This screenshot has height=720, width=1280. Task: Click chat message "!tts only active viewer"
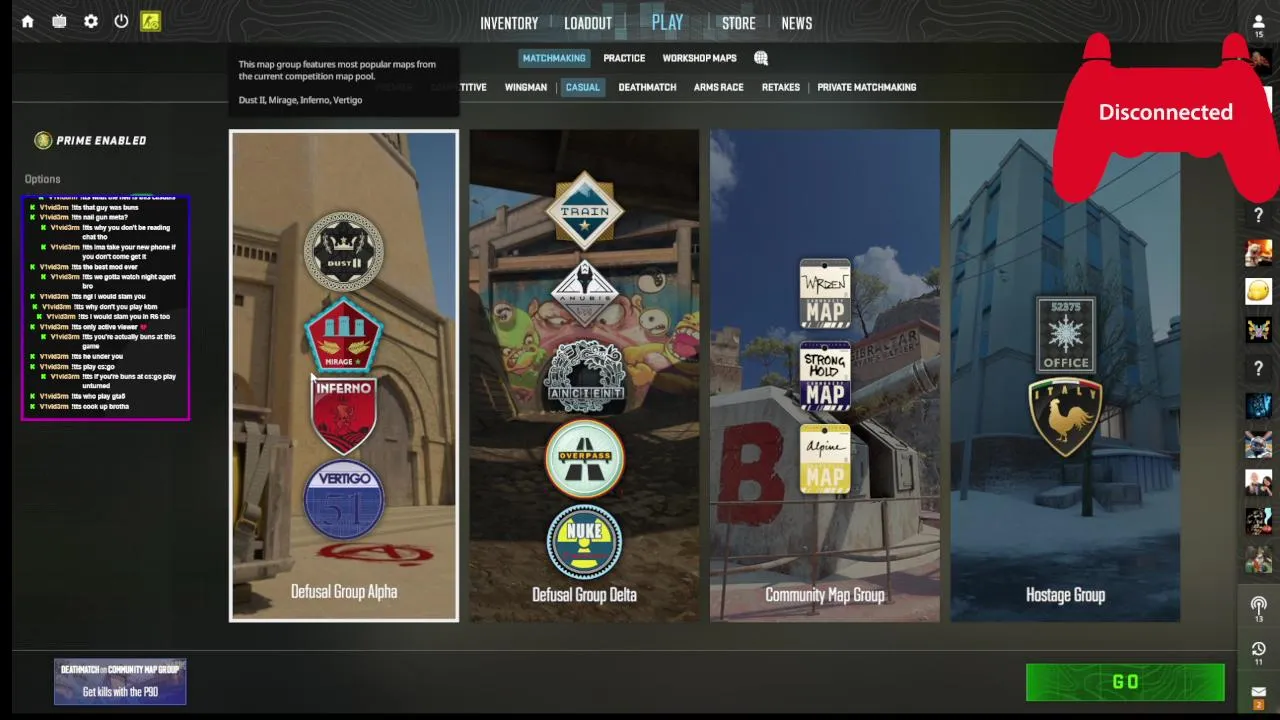(x=109, y=327)
